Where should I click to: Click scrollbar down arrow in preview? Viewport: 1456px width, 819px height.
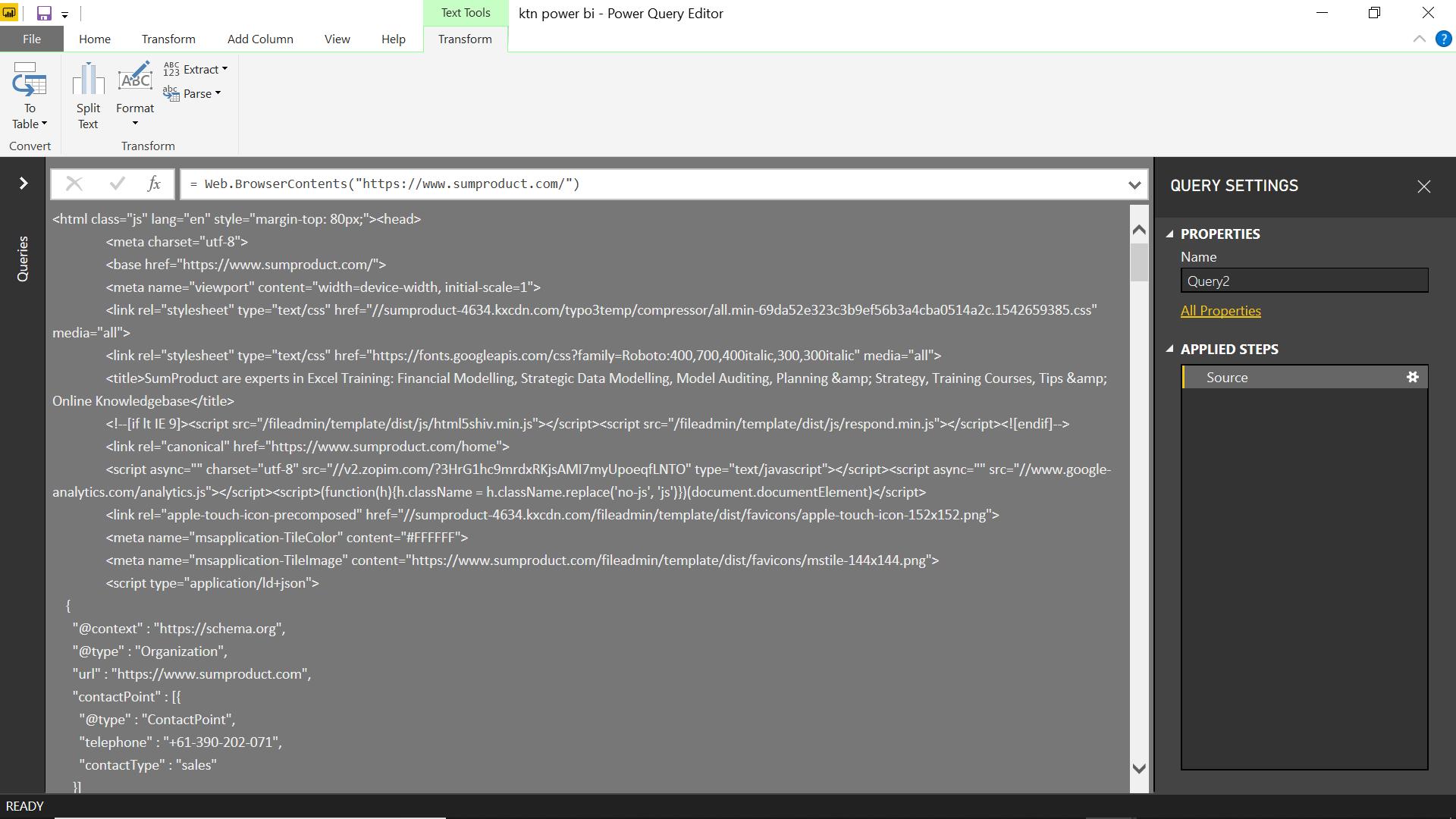pos(1138,768)
